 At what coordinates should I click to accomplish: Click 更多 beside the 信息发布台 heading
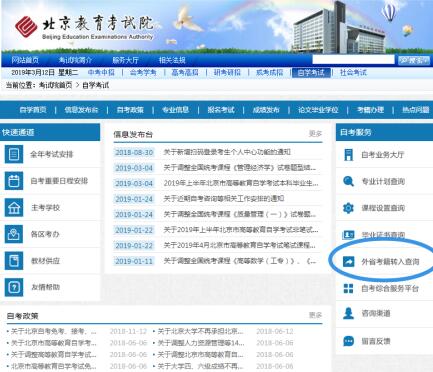[x=315, y=134]
